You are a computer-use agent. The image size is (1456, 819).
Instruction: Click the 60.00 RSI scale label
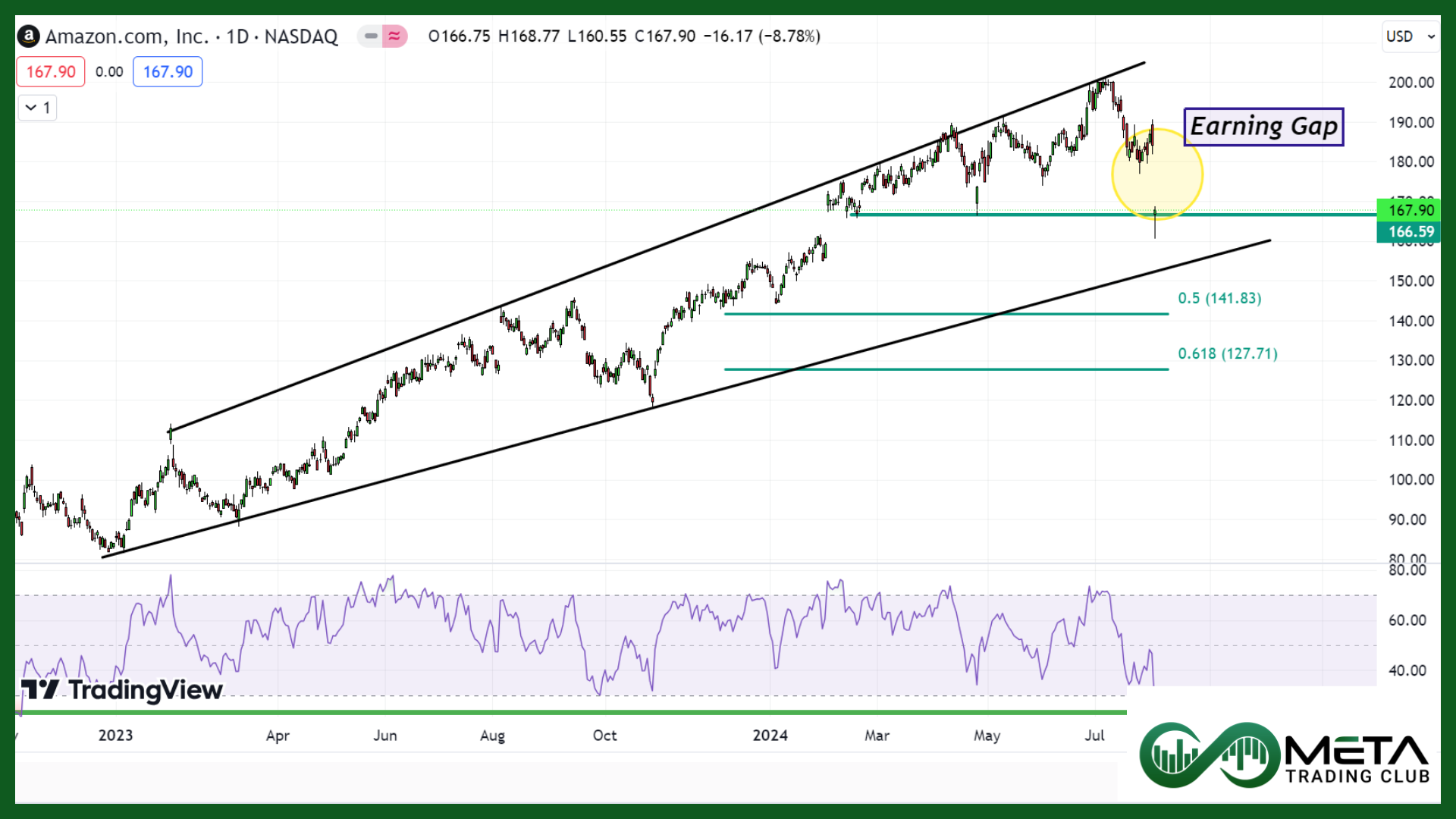(x=1407, y=620)
